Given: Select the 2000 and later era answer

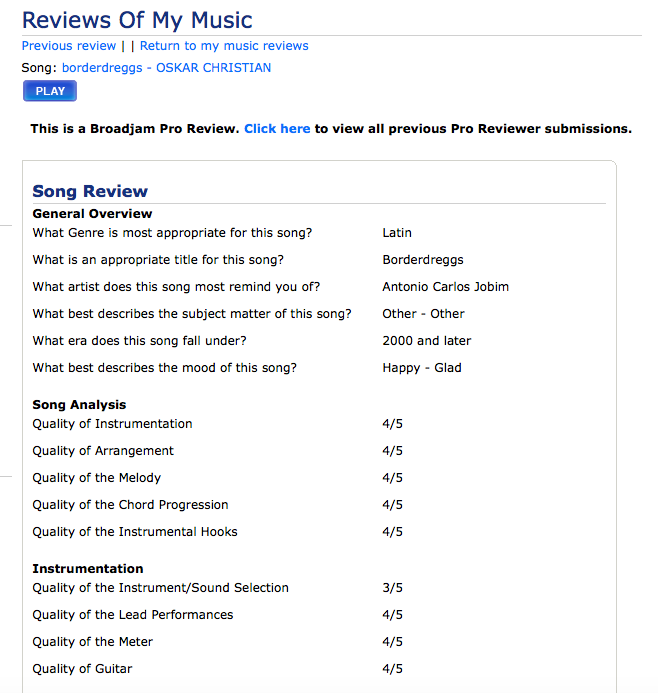Looking at the screenshot, I should point(426,341).
